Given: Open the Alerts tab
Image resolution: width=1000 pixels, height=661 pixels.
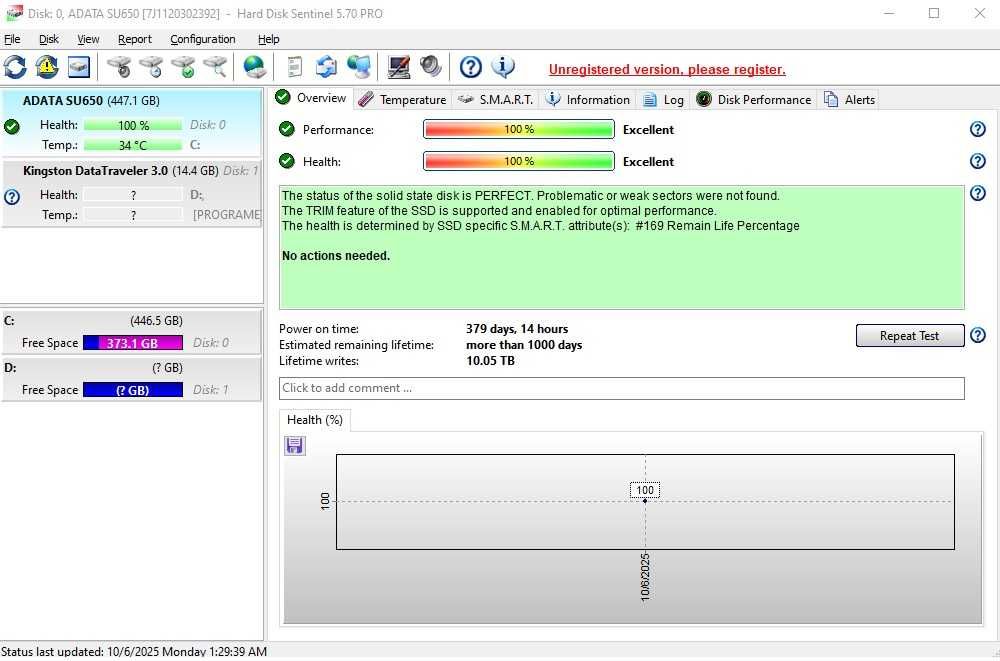Looking at the screenshot, I should [849, 100].
